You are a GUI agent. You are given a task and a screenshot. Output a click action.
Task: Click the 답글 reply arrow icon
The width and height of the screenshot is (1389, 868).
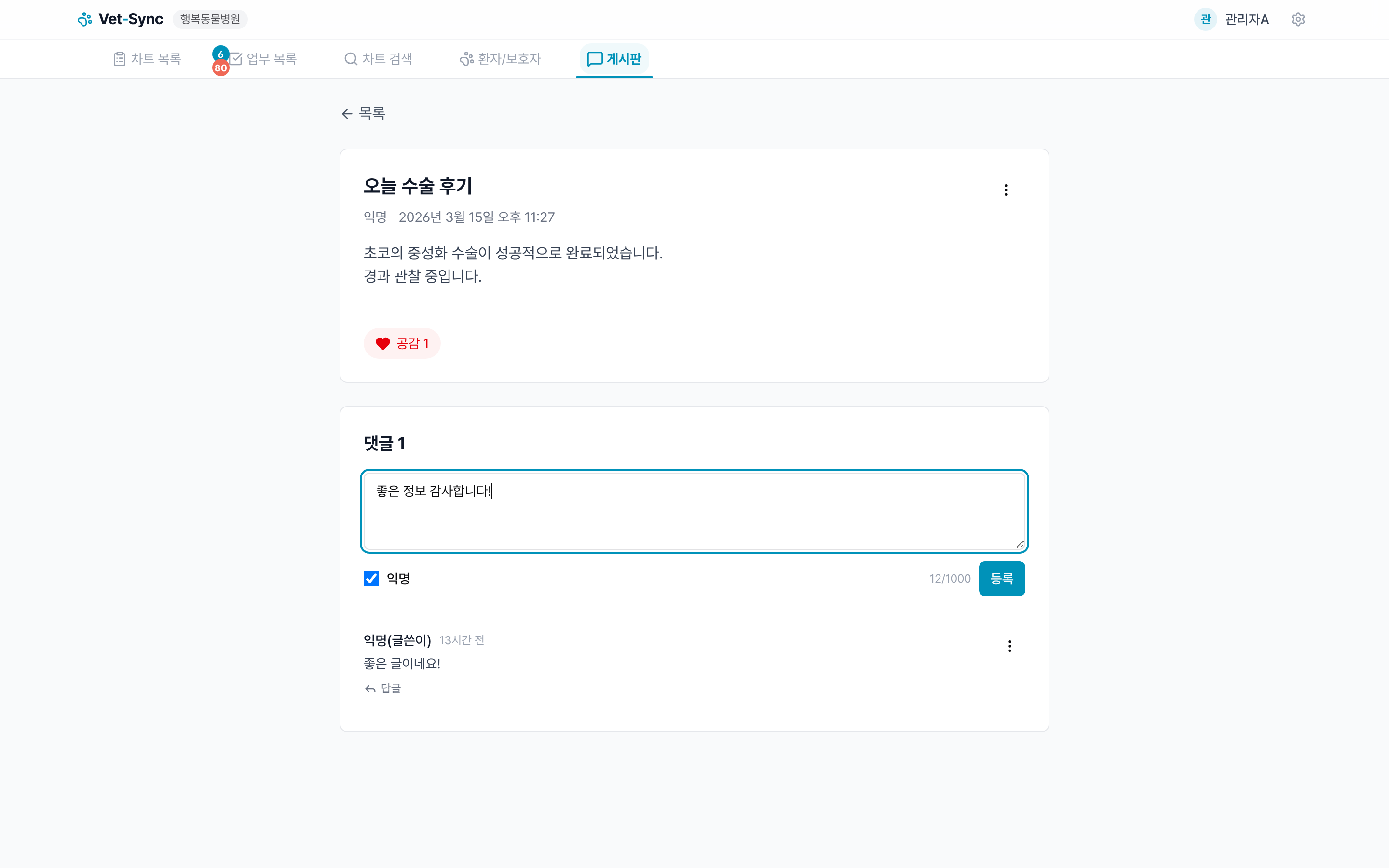click(370, 689)
